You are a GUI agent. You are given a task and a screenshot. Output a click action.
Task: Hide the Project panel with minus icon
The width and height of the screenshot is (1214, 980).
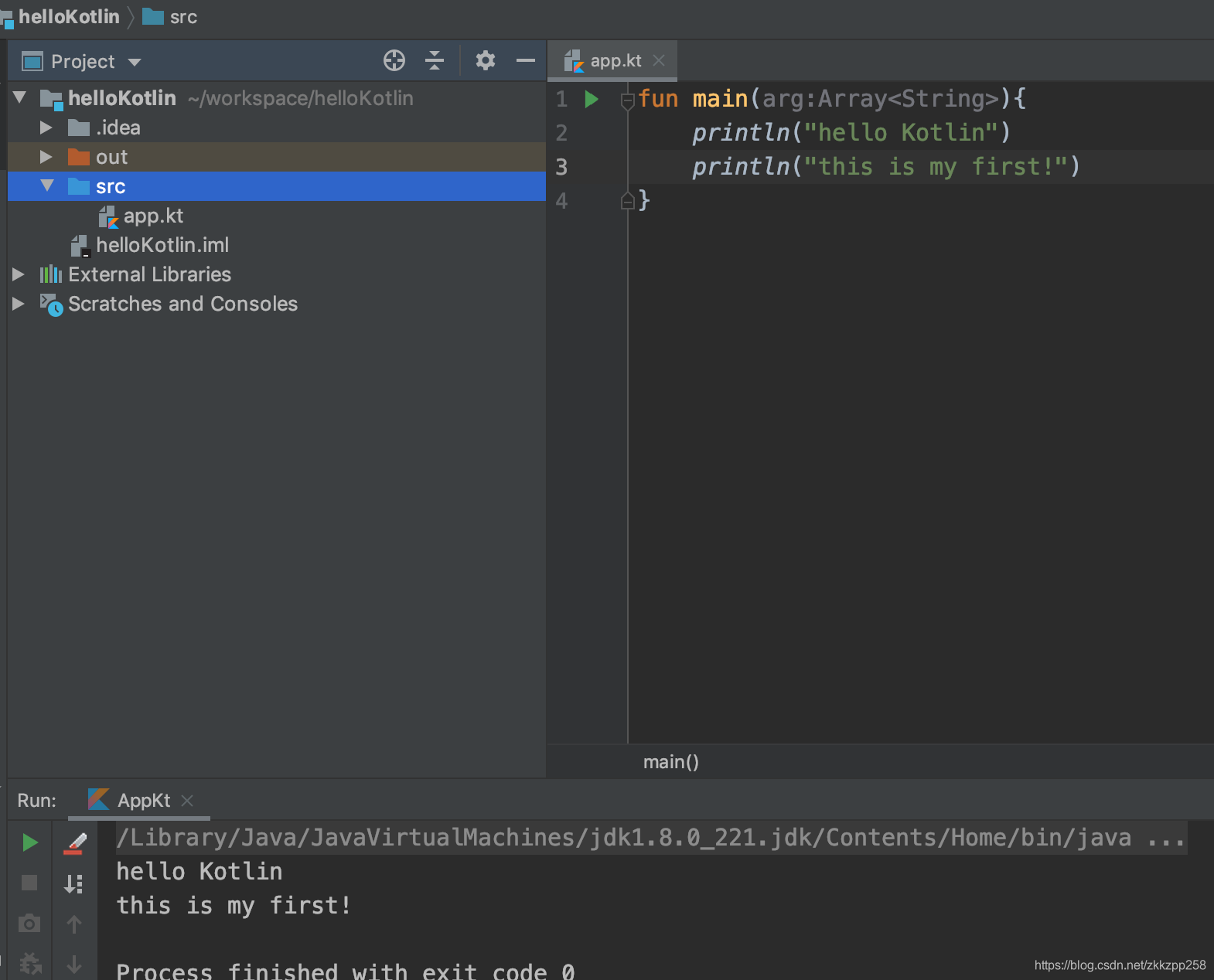[526, 60]
